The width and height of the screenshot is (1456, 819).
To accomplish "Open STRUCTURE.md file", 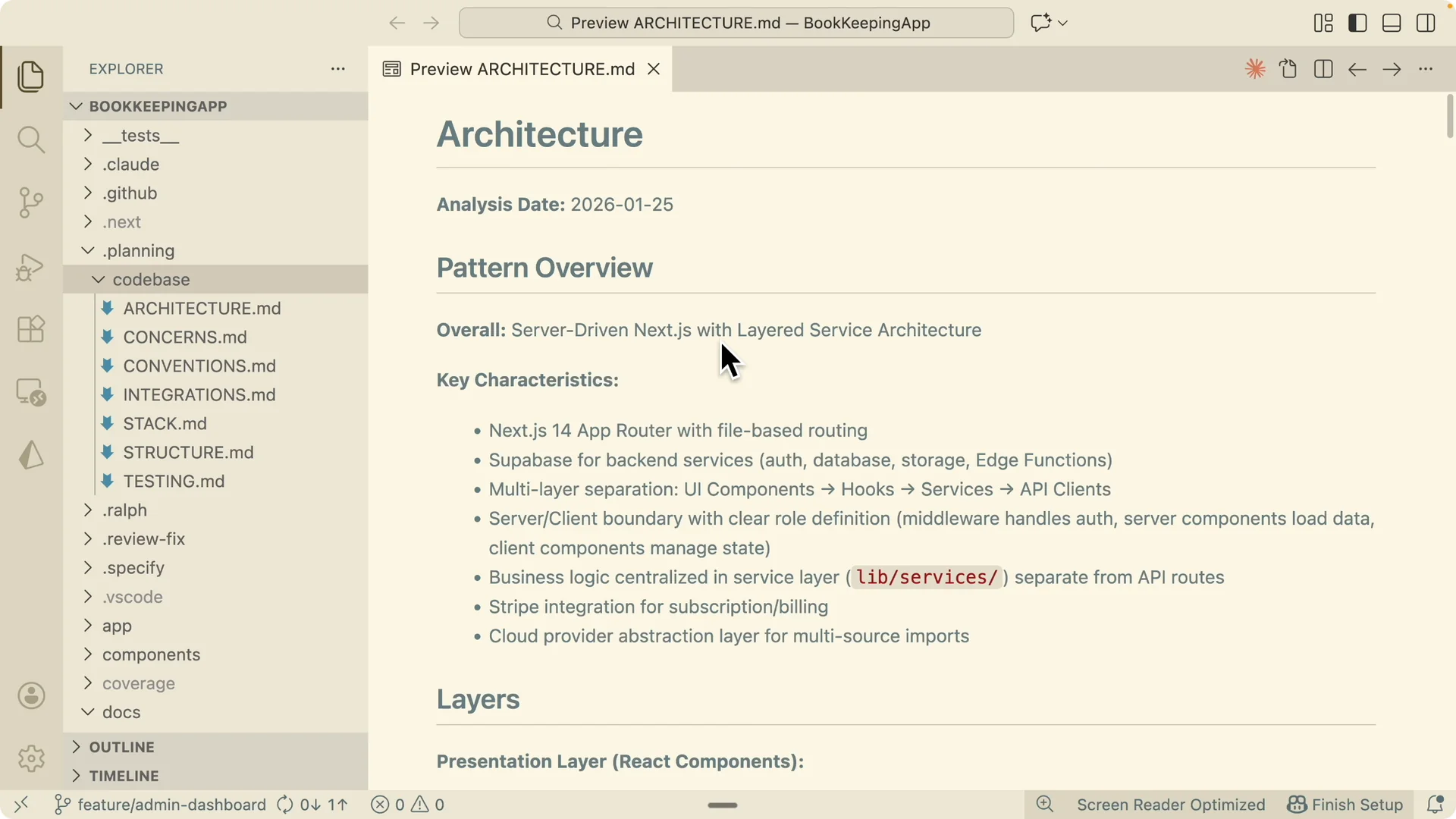I will click(x=215, y=453).
